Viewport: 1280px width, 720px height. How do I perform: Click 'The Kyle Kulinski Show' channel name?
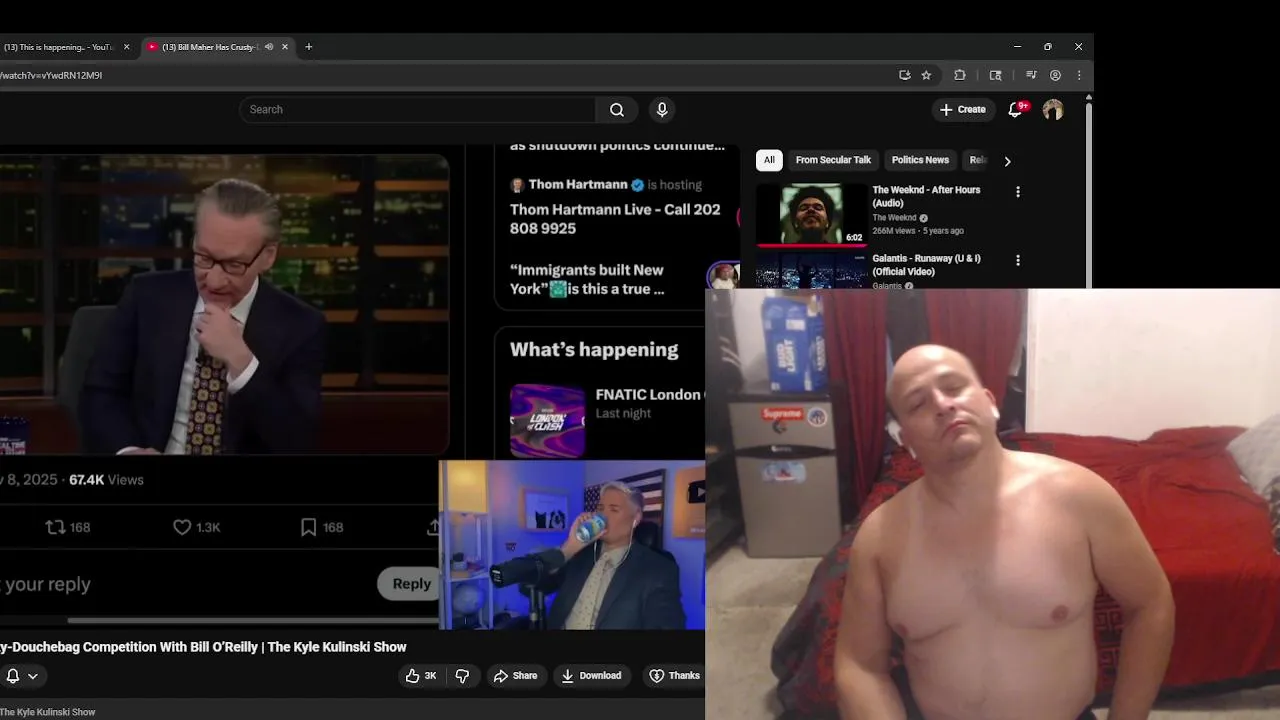pos(48,712)
